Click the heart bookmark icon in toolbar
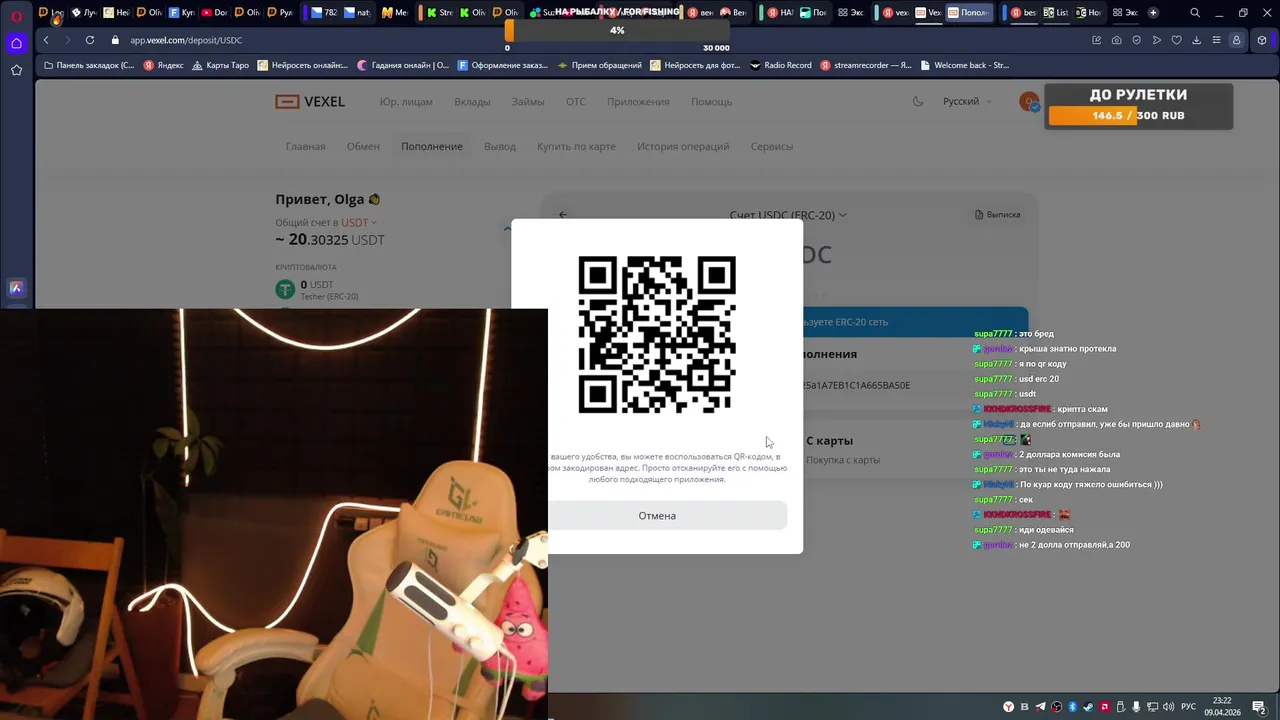The height and width of the screenshot is (720, 1280). pyautogui.click(x=1176, y=40)
